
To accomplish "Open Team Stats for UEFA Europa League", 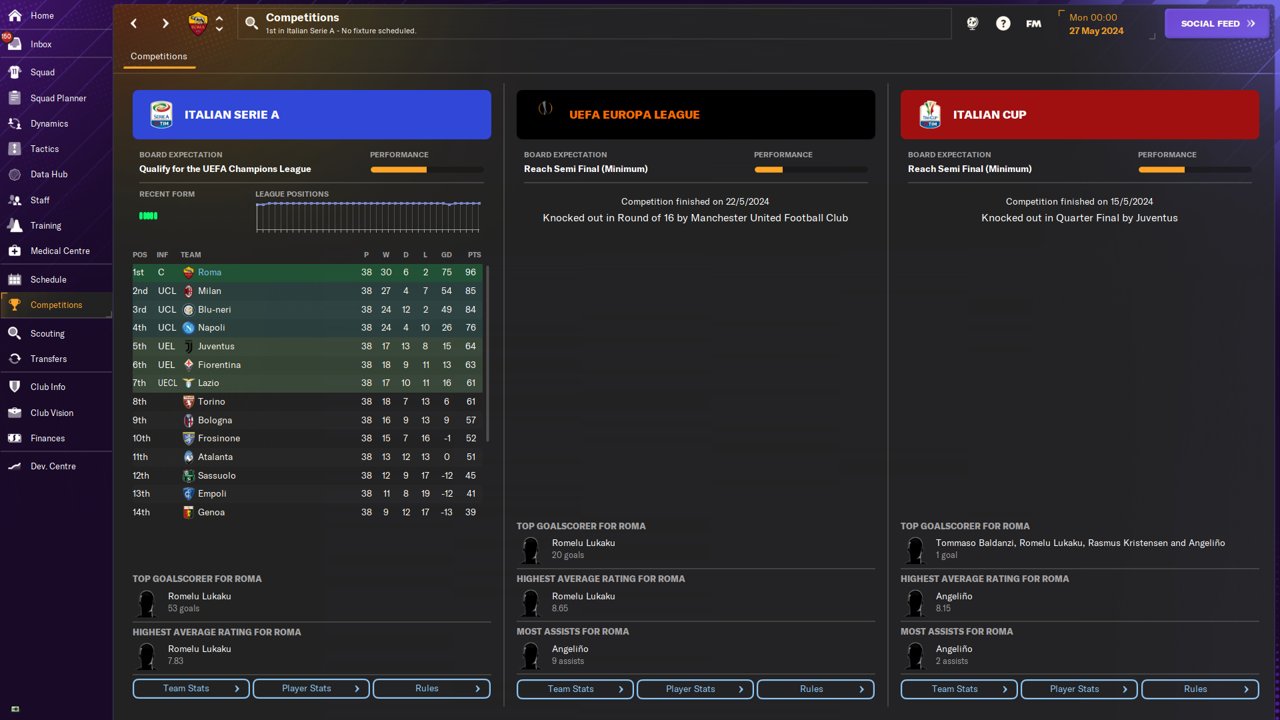I will (575, 689).
